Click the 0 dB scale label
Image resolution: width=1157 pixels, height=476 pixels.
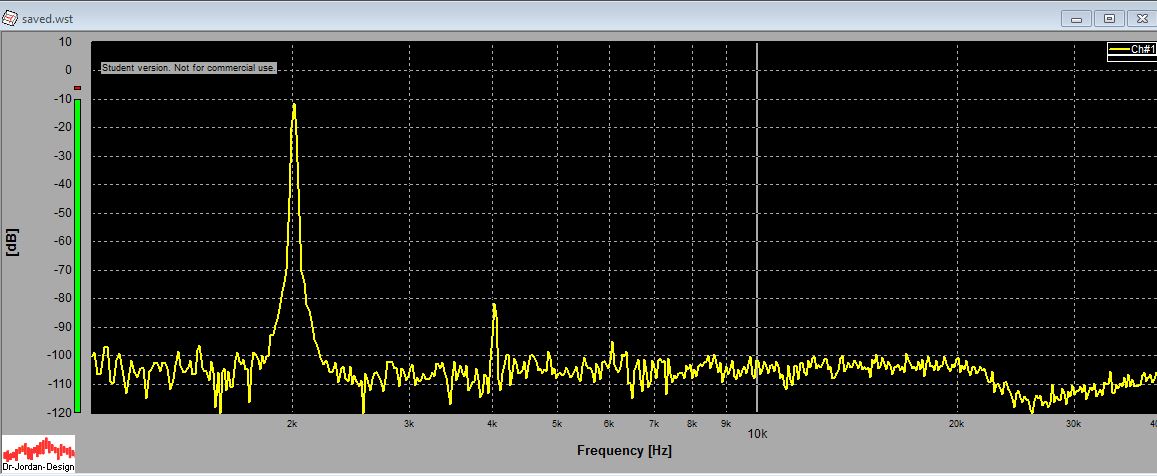tap(69, 70)
